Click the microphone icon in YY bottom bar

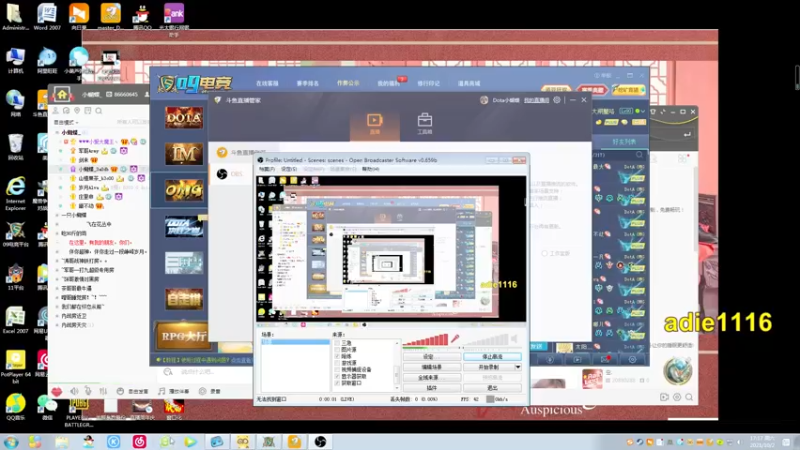point(88,391)
